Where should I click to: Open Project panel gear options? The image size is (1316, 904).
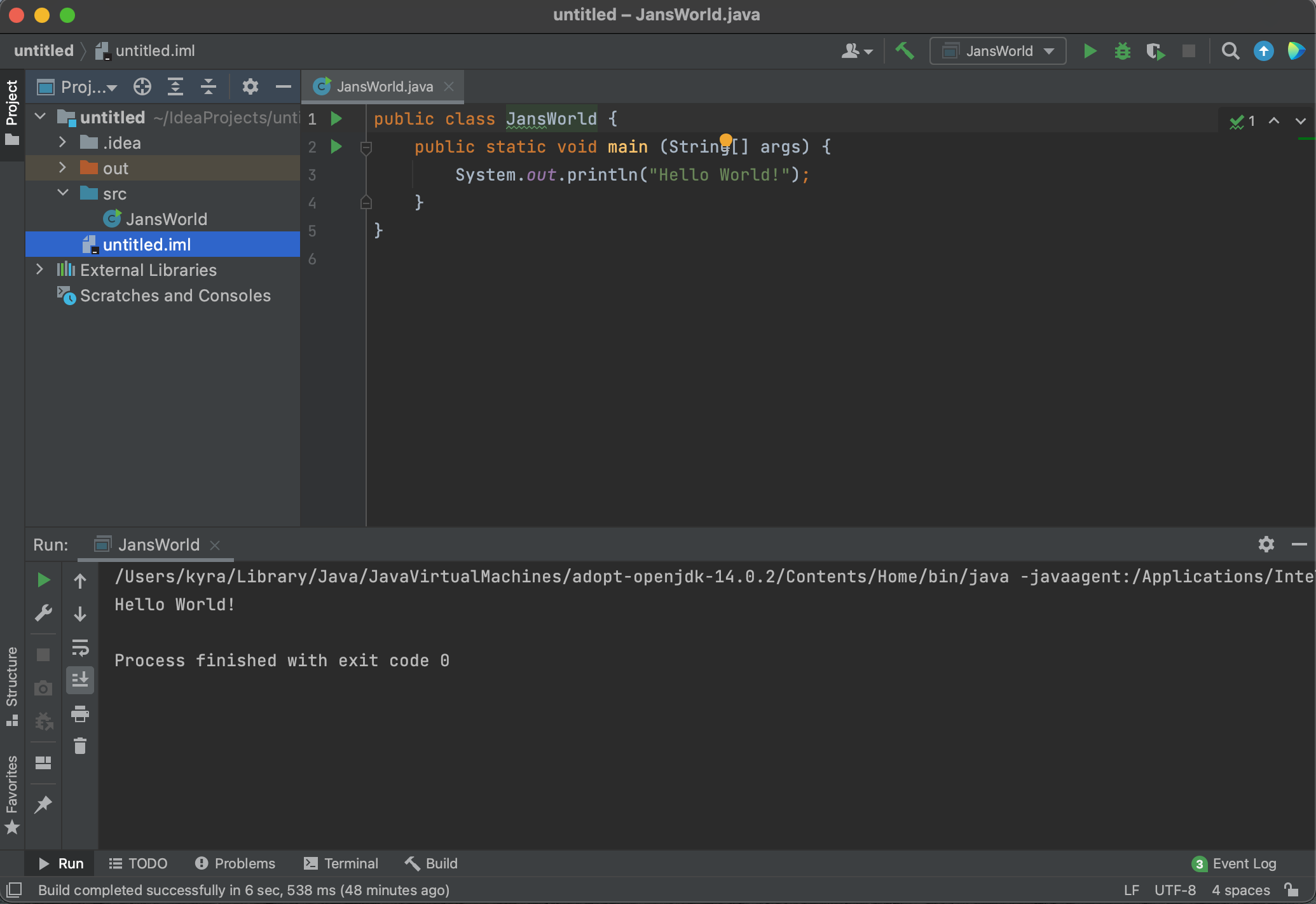tap(250, 86)
